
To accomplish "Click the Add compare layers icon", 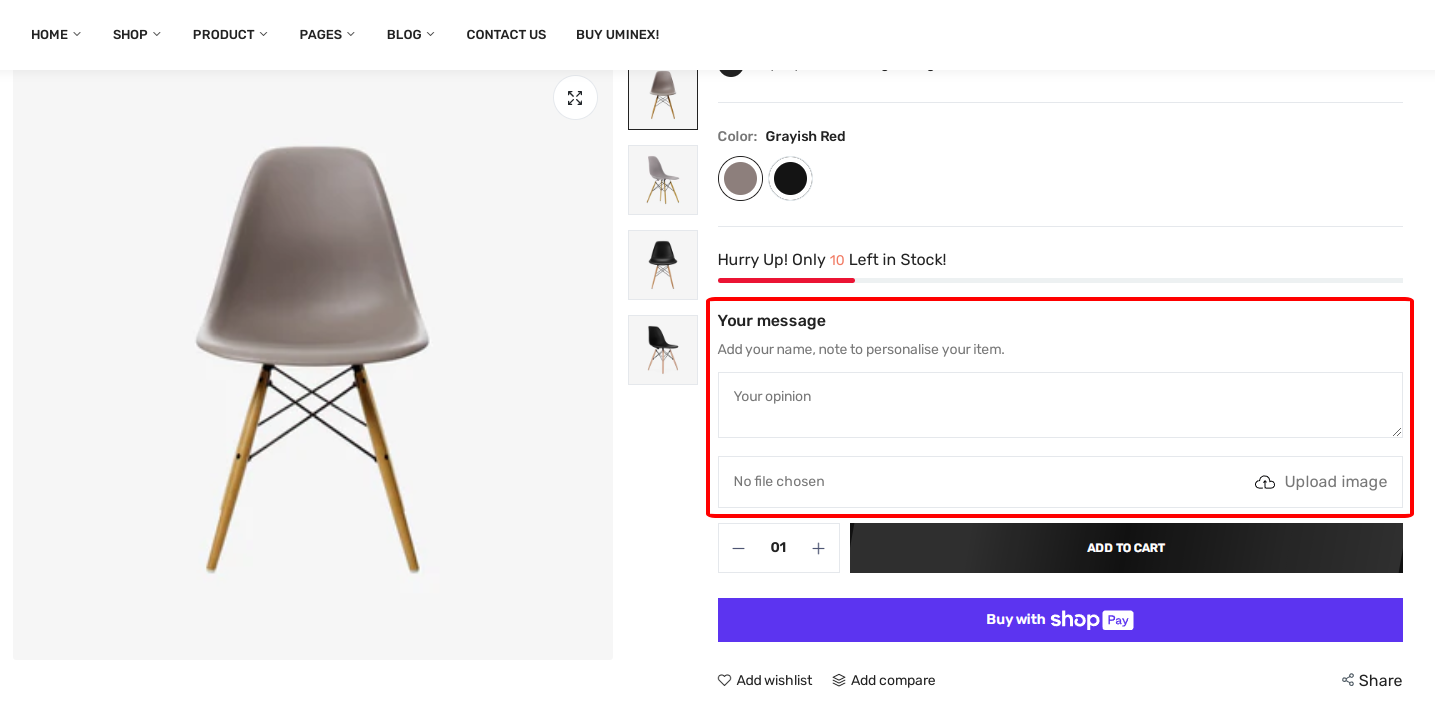I will click(839, 680).
